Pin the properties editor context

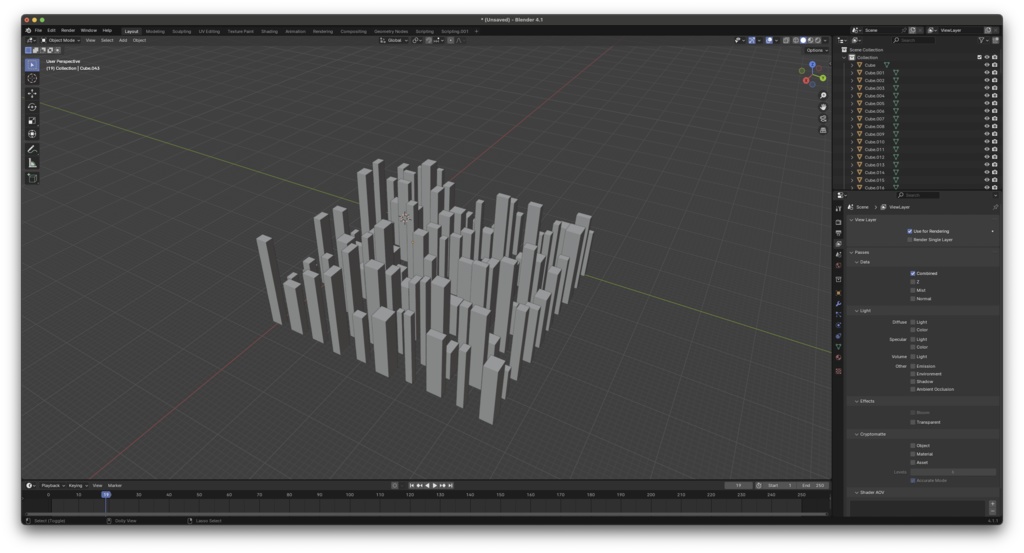[995, 207]
